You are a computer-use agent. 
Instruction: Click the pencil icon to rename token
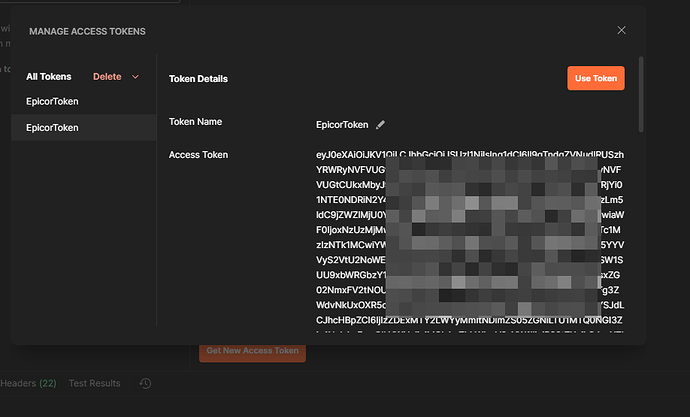pyautogui.click(x=380, y=125)
